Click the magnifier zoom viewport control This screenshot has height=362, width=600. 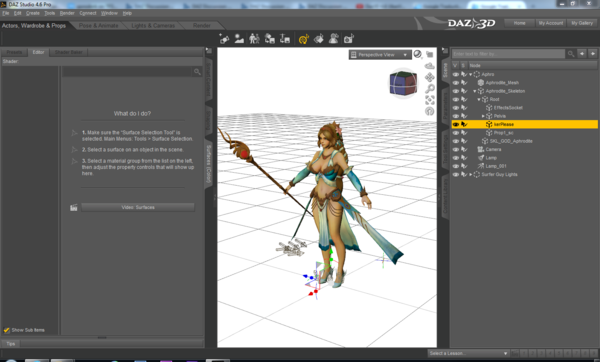[430, 89]
